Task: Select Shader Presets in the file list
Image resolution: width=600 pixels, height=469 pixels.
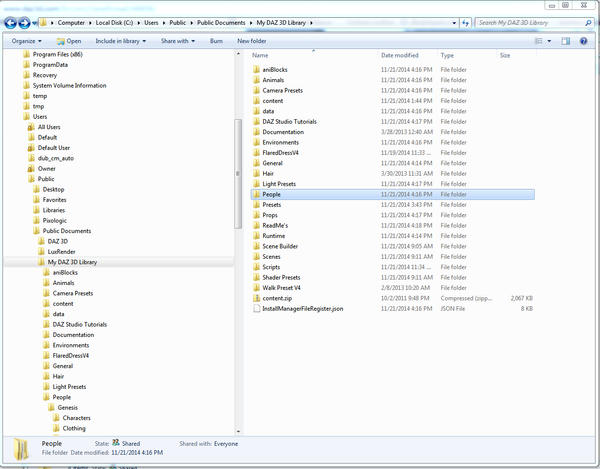Action: [281, 277]
